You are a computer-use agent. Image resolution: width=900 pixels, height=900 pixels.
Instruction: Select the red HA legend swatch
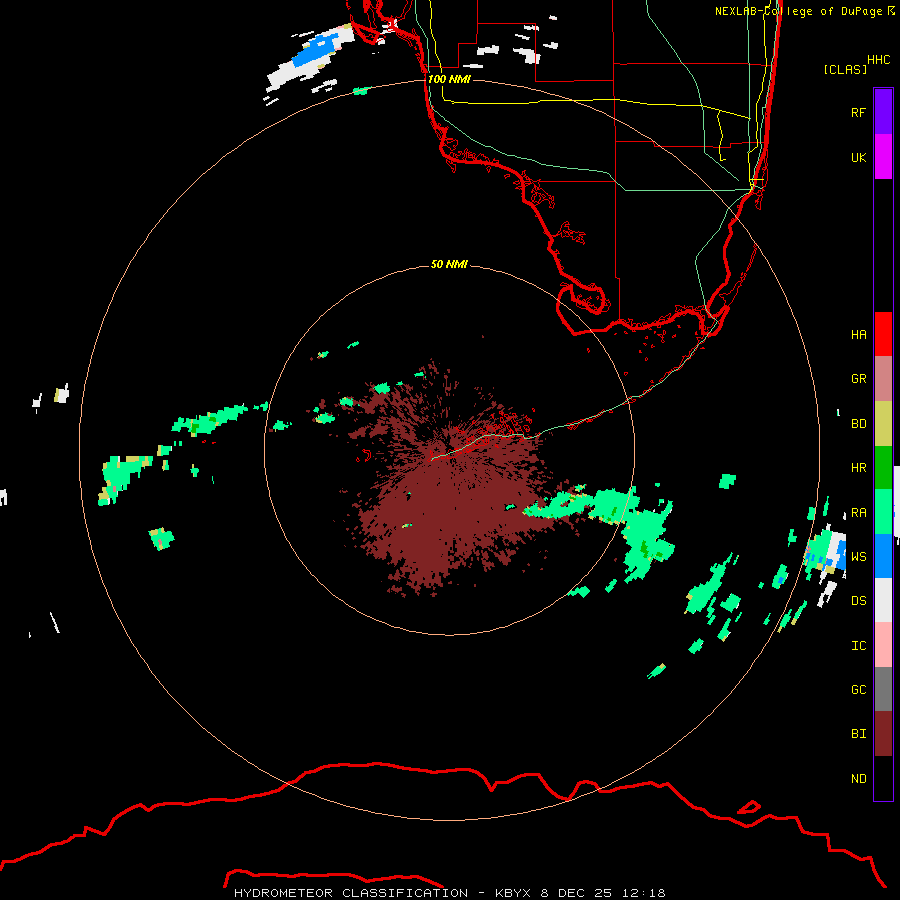pos(883,334)
